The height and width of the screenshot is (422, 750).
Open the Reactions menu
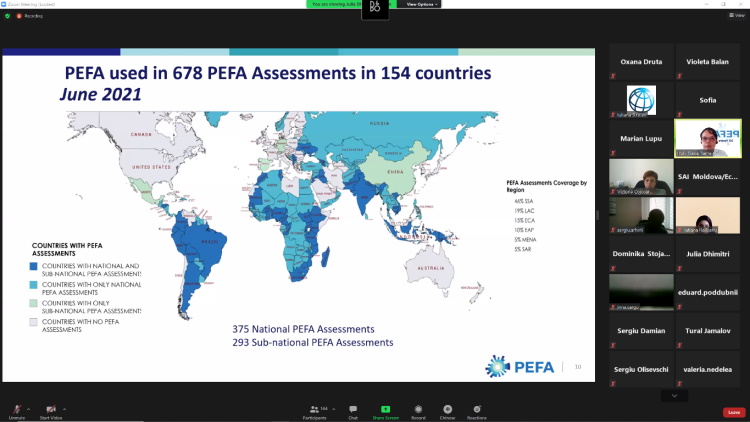[477, 411]
